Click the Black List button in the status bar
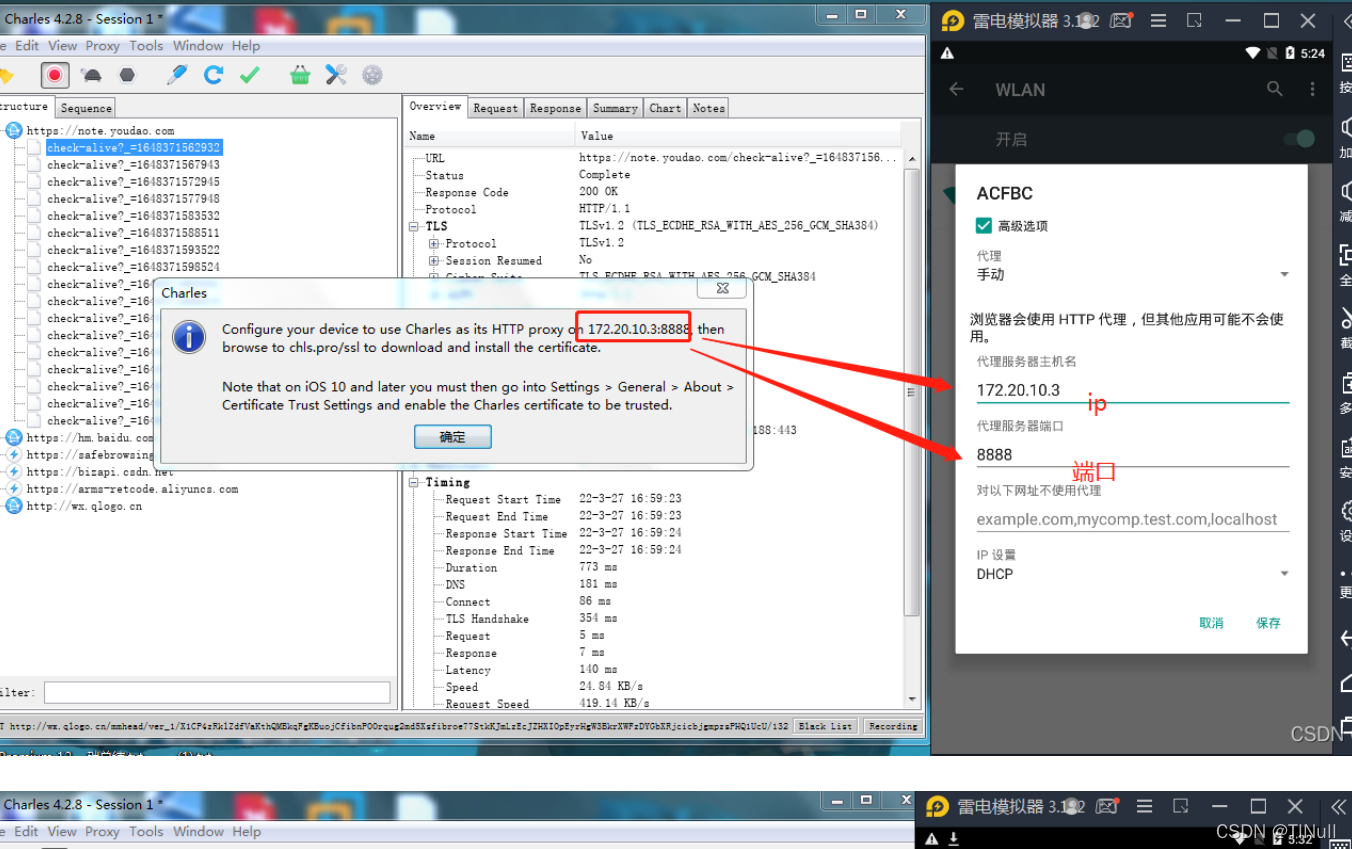 (x=826, y=726)
